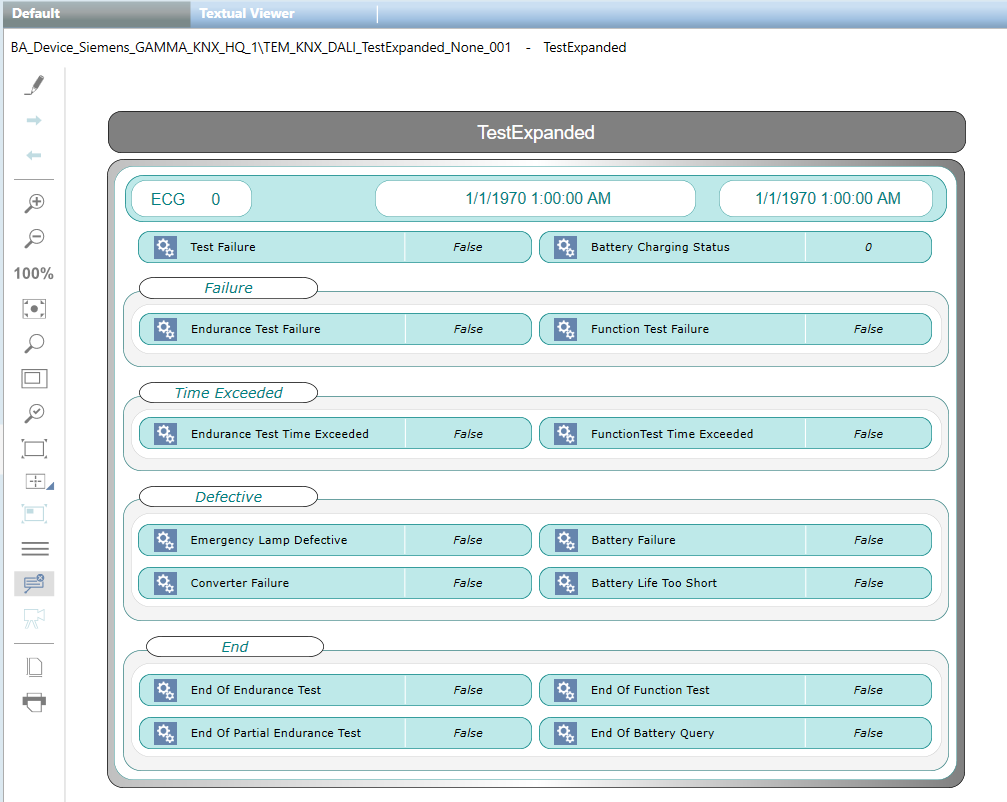Click the zoom in magnifier icon
The height and width of the screenshot is (802, 1007).
pyautogui.click(x=35, y=203)
